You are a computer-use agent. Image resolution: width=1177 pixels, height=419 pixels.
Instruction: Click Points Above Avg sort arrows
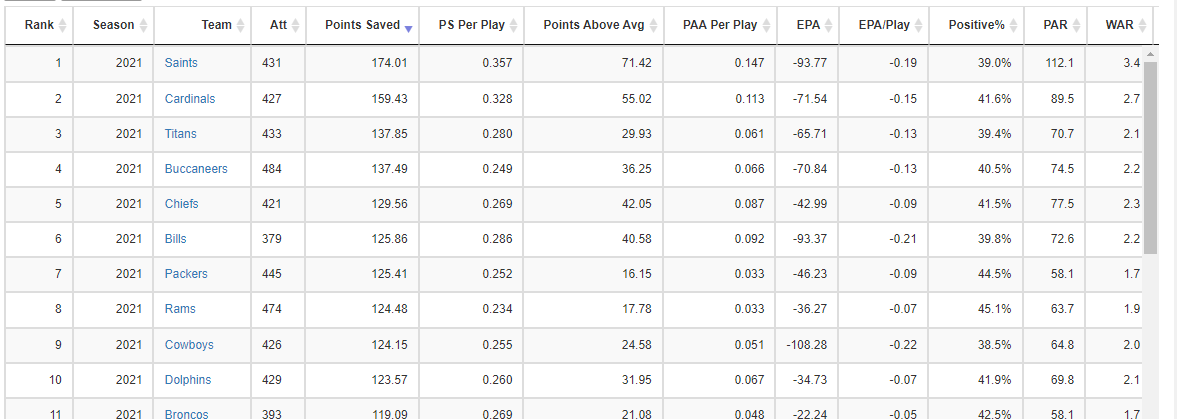click(653, 26)
